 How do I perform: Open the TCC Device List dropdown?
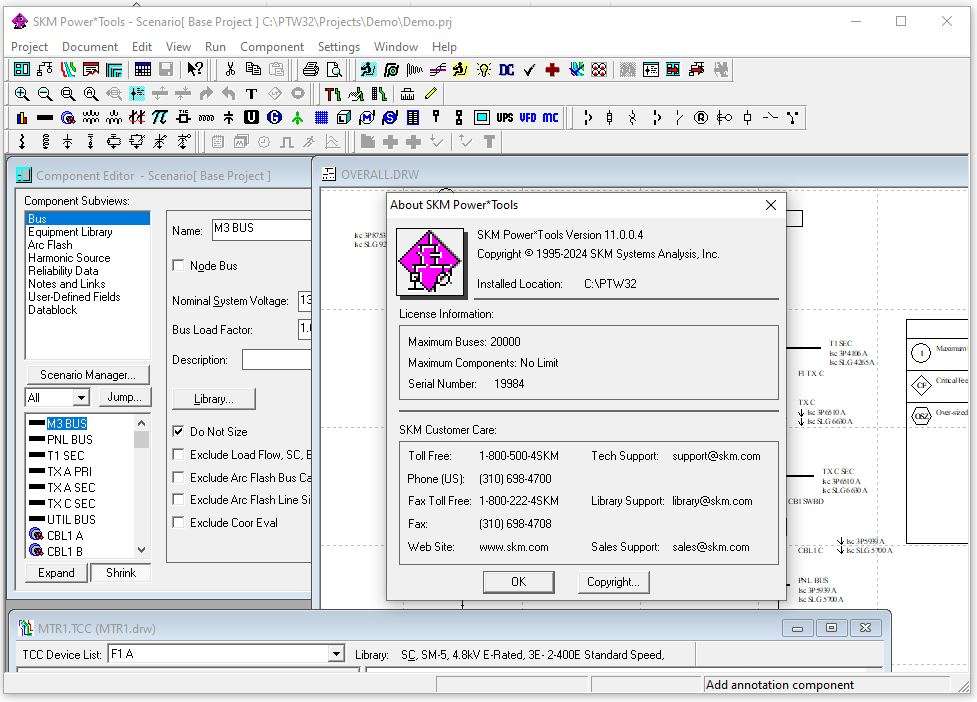(x=336, y=653)
